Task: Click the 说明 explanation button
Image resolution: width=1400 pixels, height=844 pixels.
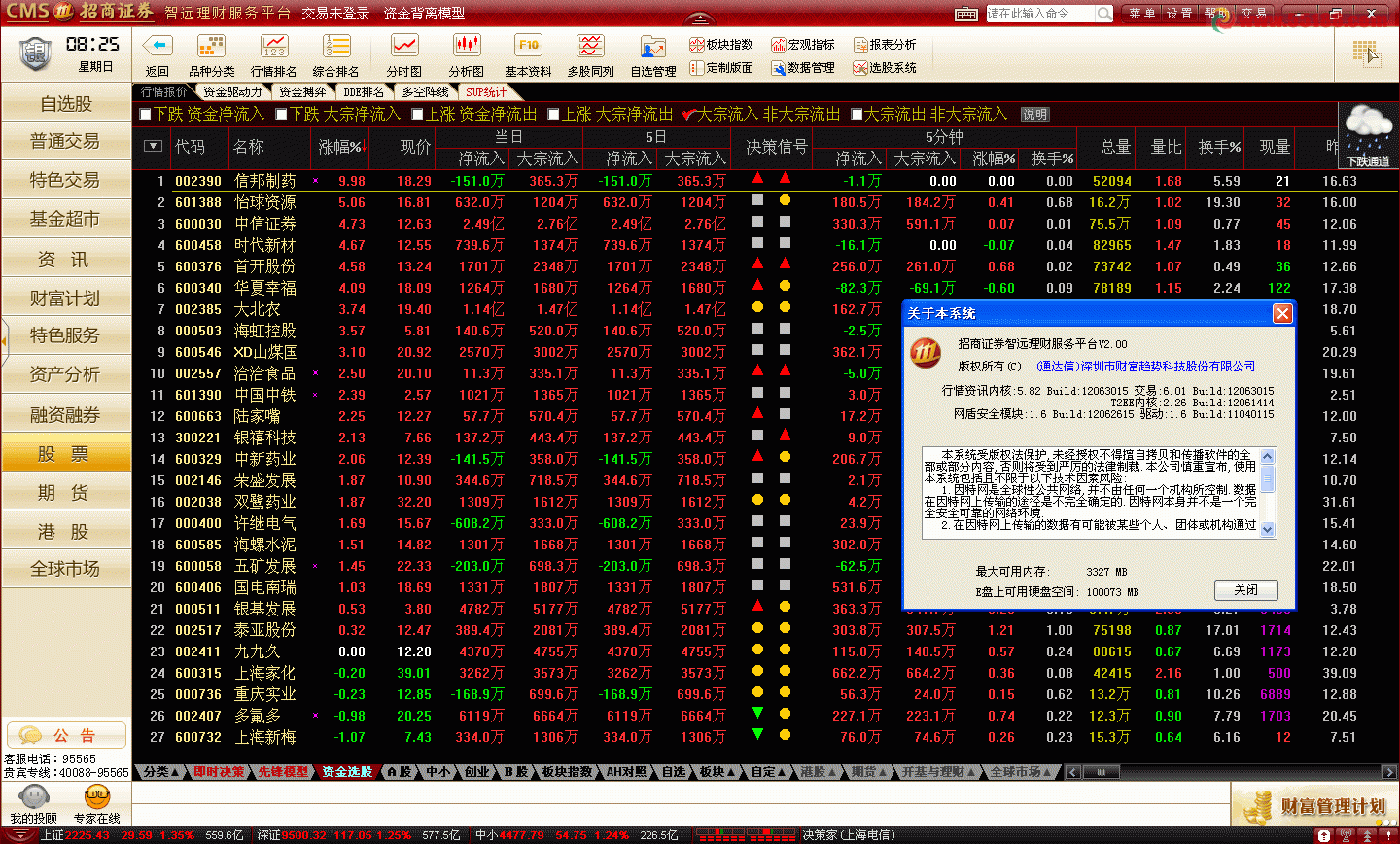Action: 1034,115
